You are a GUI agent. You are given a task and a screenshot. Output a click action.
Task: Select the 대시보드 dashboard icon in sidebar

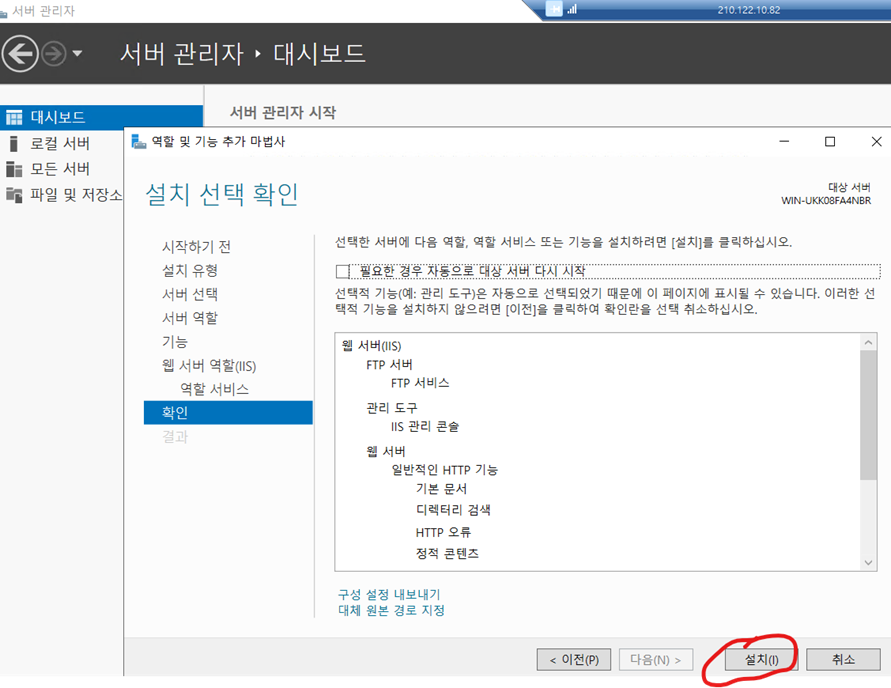pos(14,118)
